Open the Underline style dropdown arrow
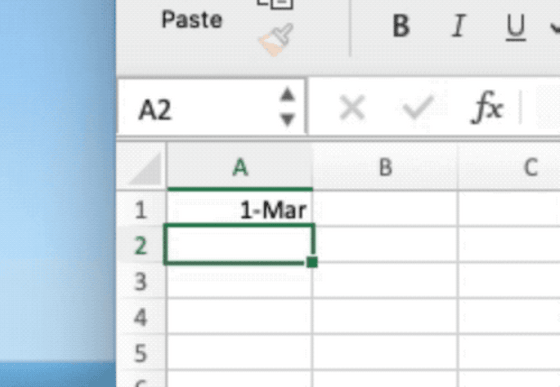Viewport: 560px width, 387px height. (x=555, y=27)
